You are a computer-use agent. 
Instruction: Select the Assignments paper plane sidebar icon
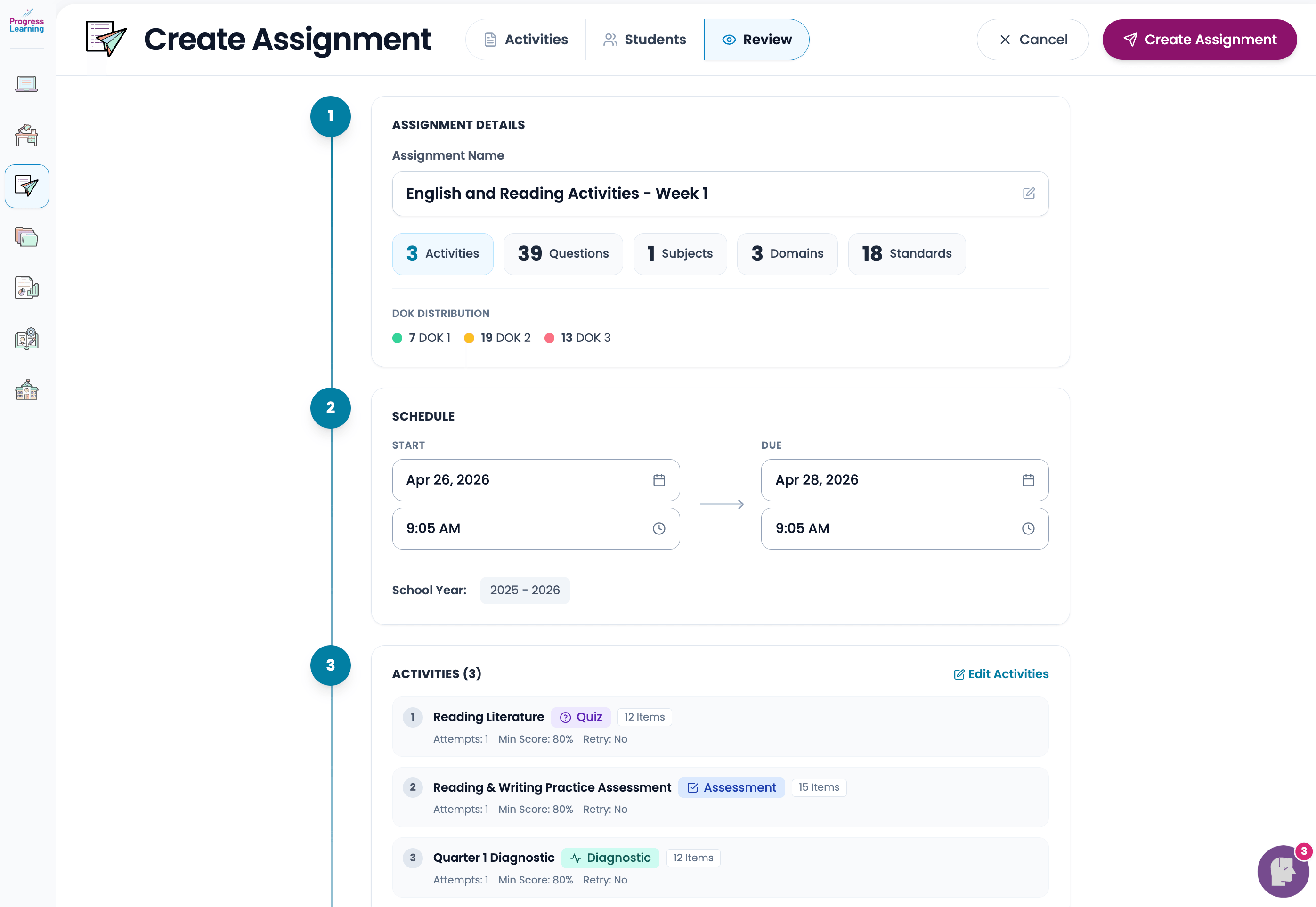coord(27,186)
